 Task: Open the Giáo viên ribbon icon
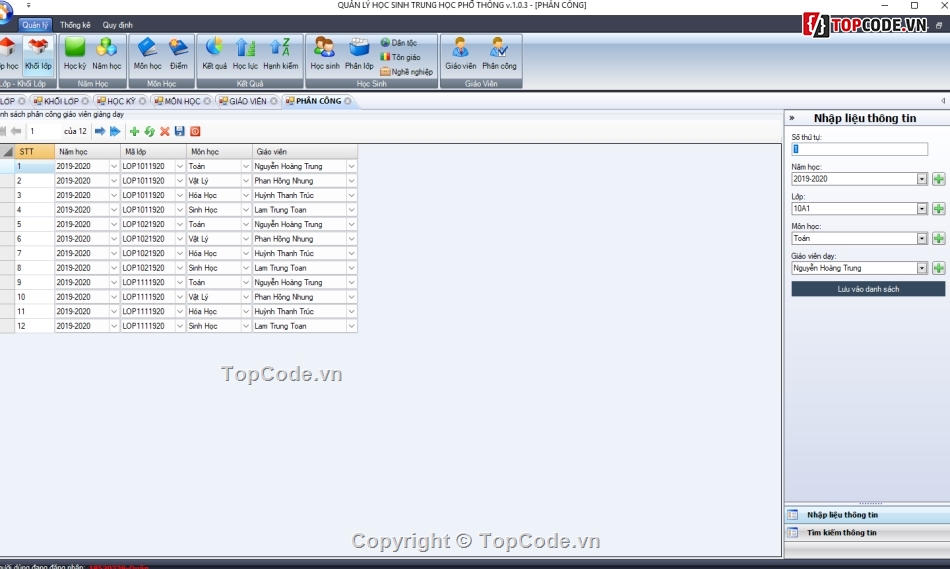[460, 52]
